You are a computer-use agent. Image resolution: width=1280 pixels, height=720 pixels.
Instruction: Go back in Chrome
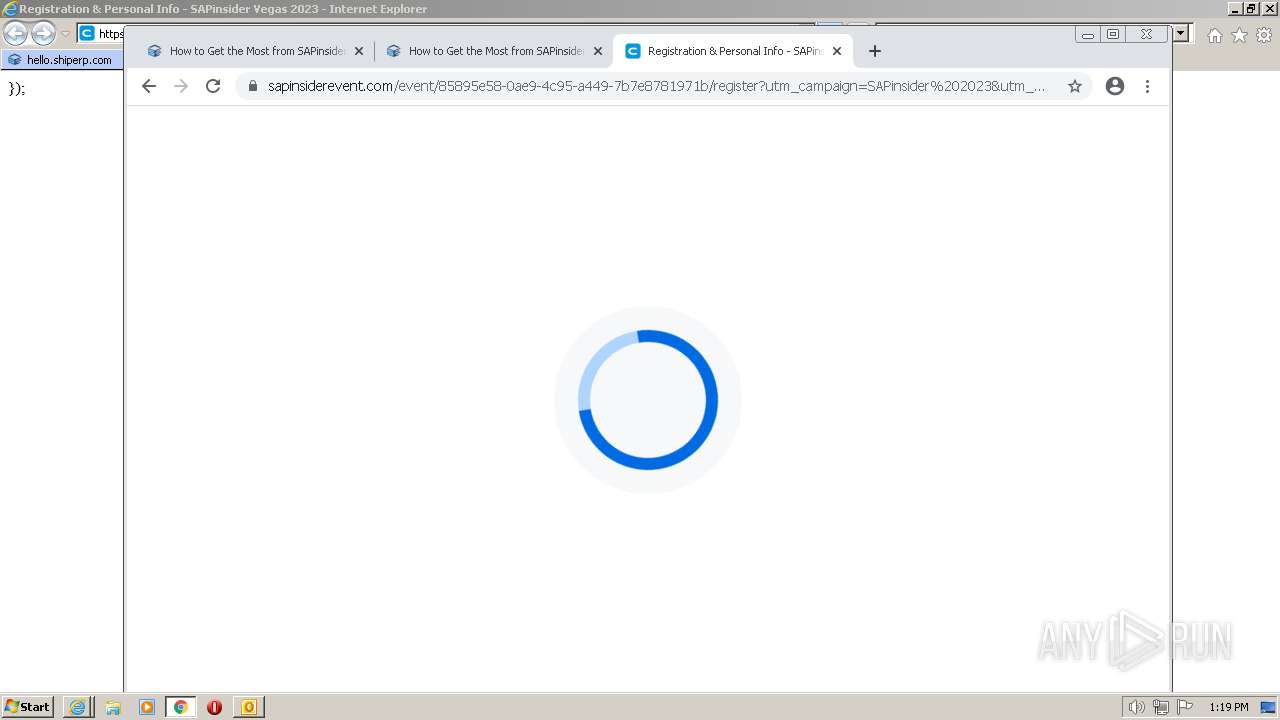(149, 86)
